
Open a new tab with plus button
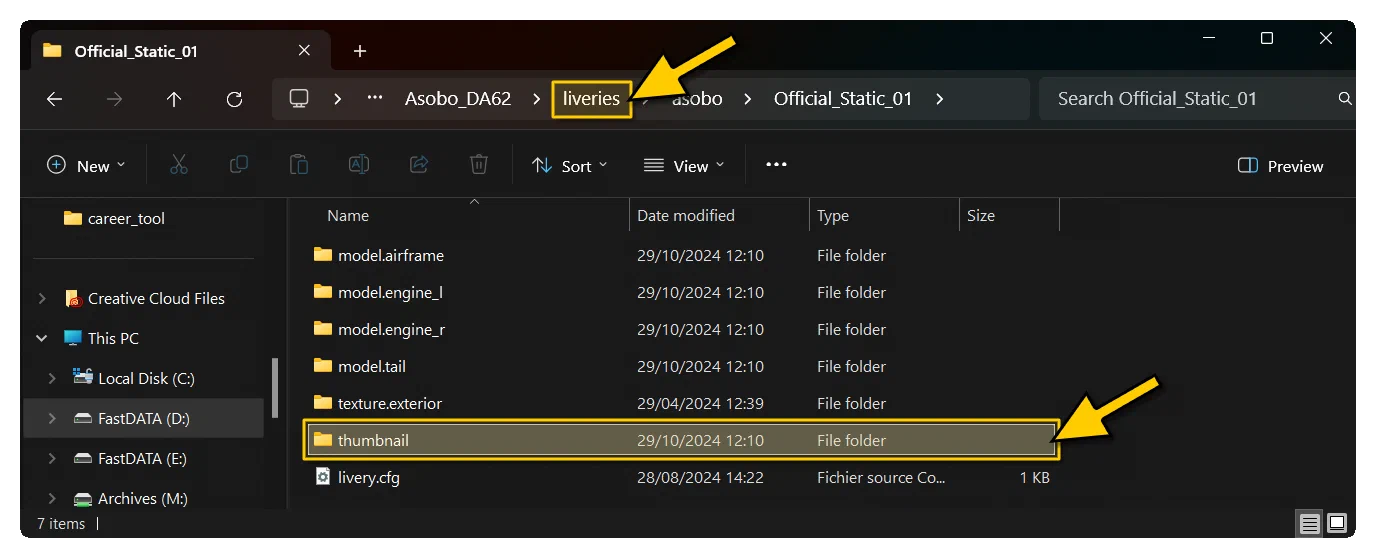click(360, 51)
